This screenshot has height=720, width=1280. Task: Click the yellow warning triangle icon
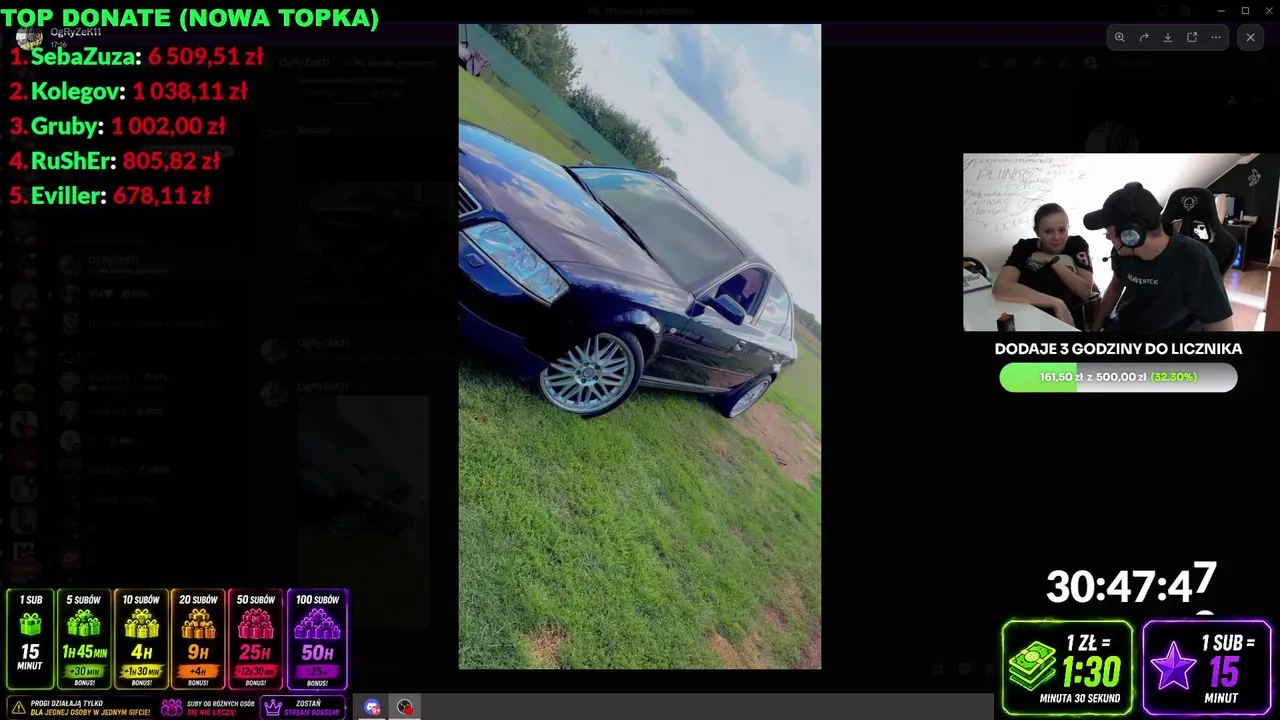coord(18,707)
